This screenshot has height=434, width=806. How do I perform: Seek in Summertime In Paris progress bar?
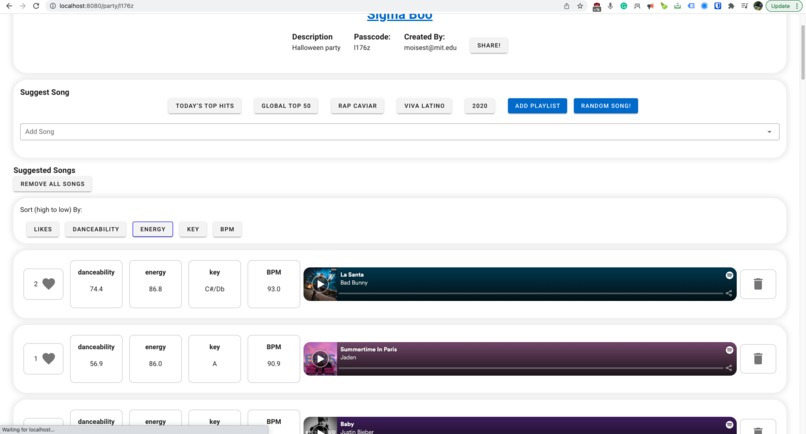(x=532, y=368)
